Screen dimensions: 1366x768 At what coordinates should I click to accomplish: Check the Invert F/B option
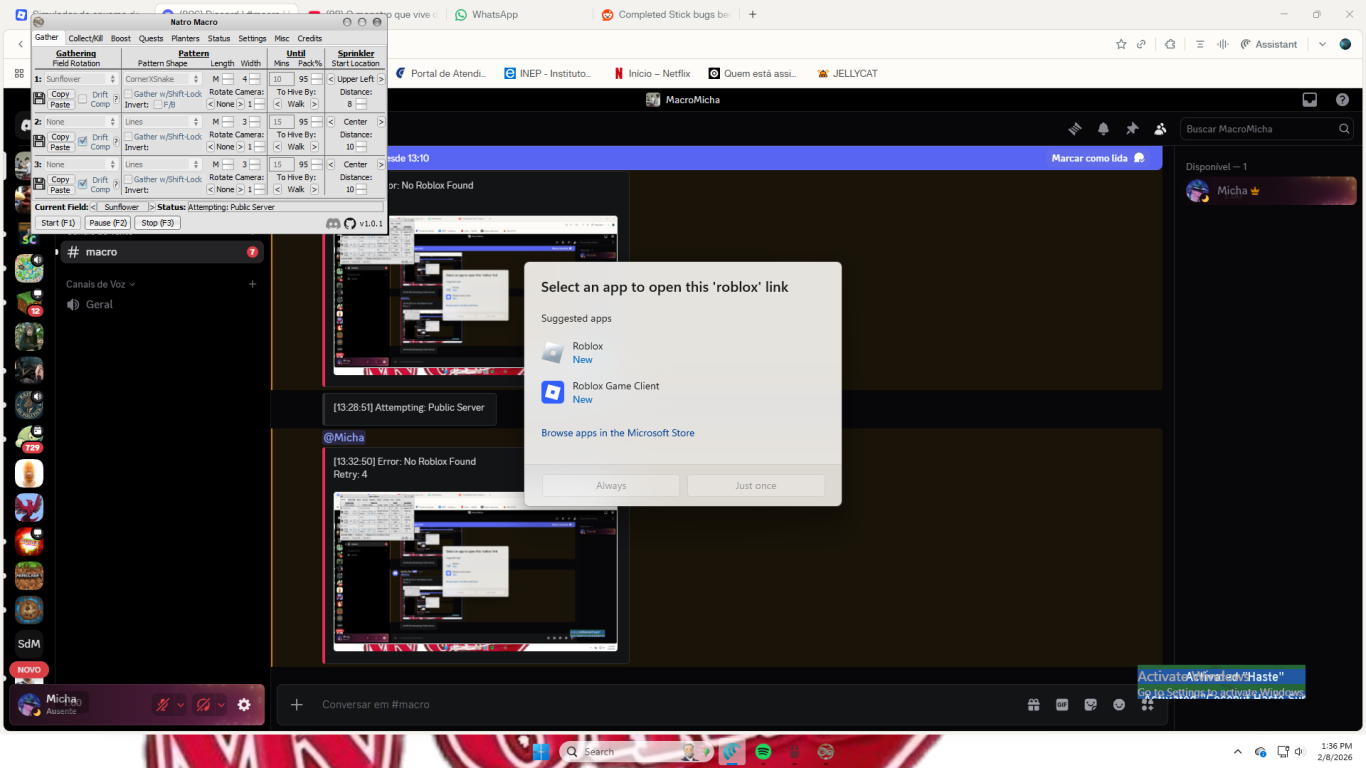pyautogui.click(x=158, y=104)
